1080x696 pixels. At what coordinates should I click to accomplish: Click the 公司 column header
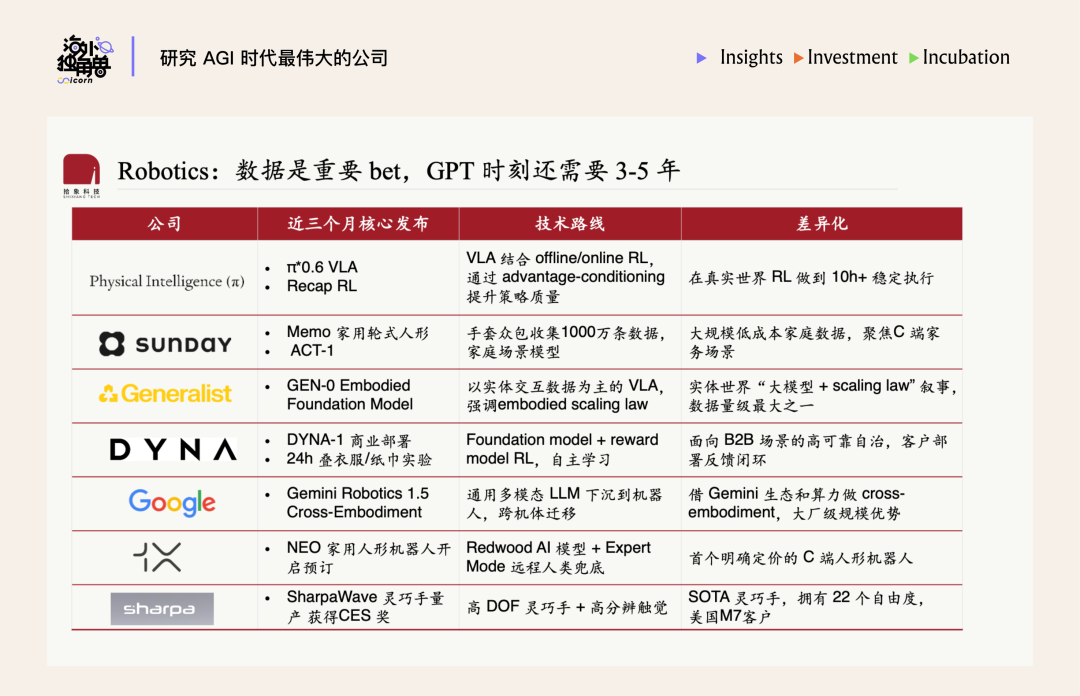[x=165, y=224]
